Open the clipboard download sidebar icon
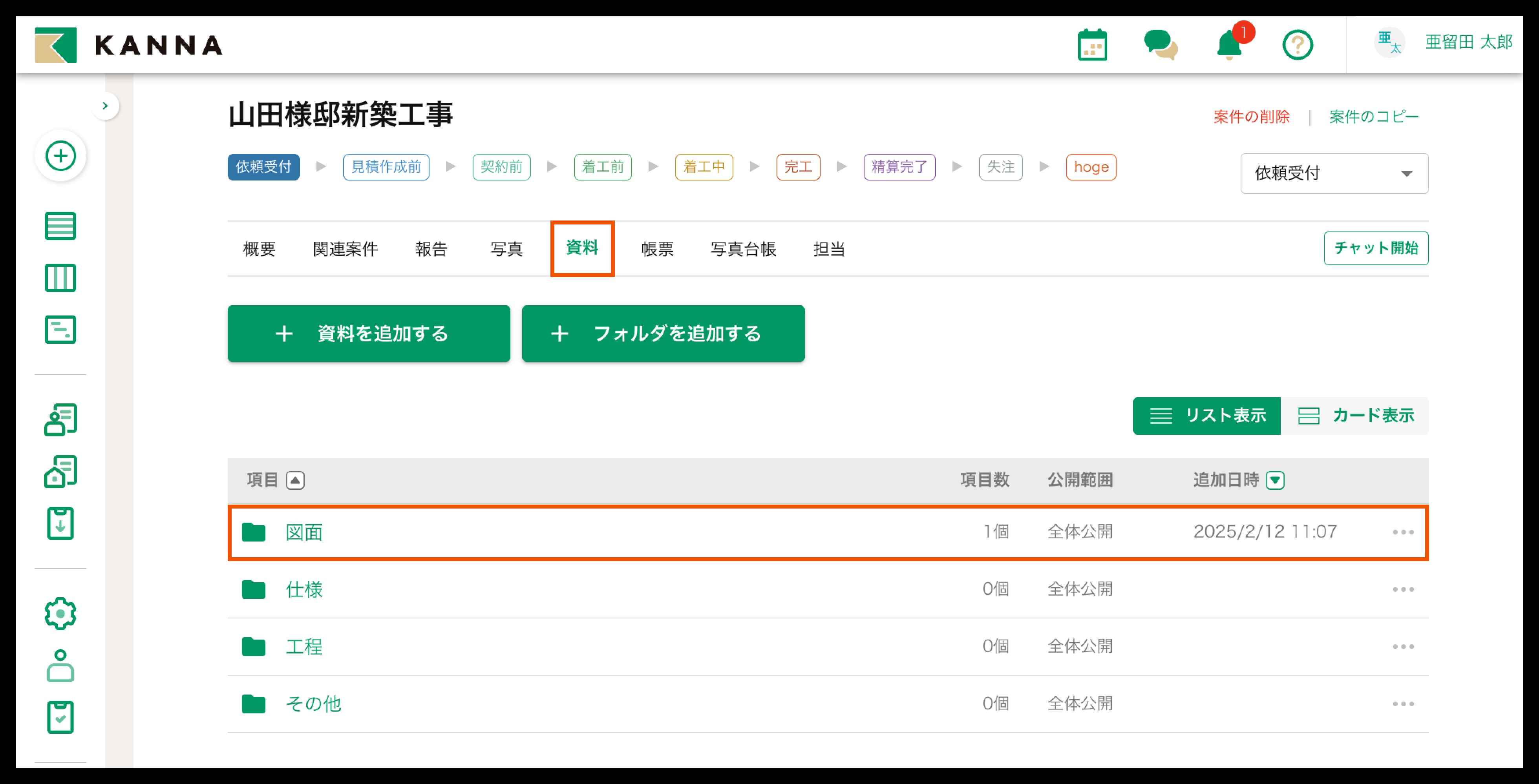The image size is (1539, 784). [60, 524]
